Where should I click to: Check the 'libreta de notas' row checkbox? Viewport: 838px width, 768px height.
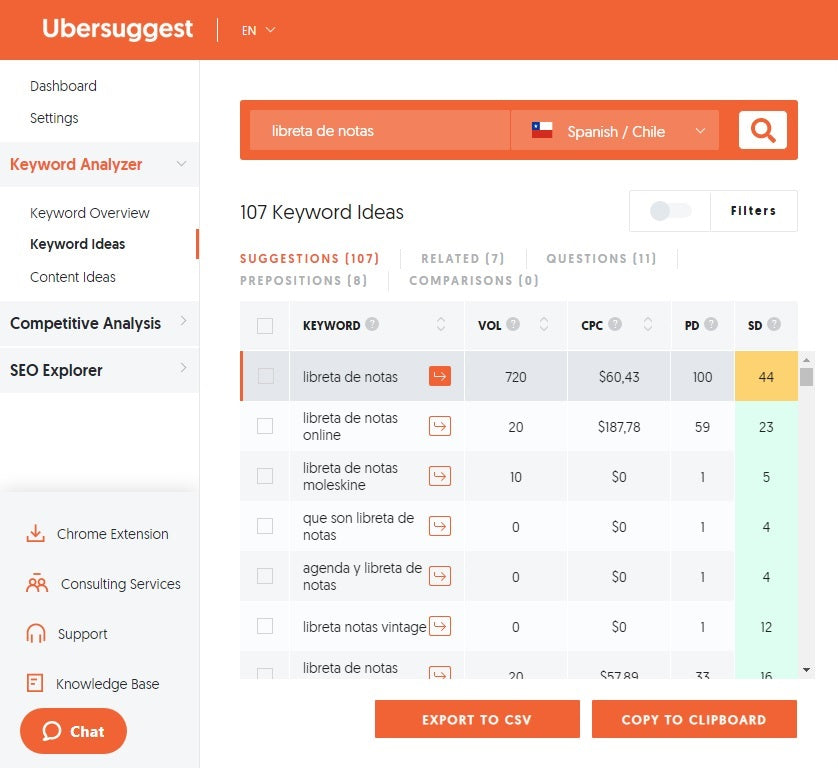266,376
